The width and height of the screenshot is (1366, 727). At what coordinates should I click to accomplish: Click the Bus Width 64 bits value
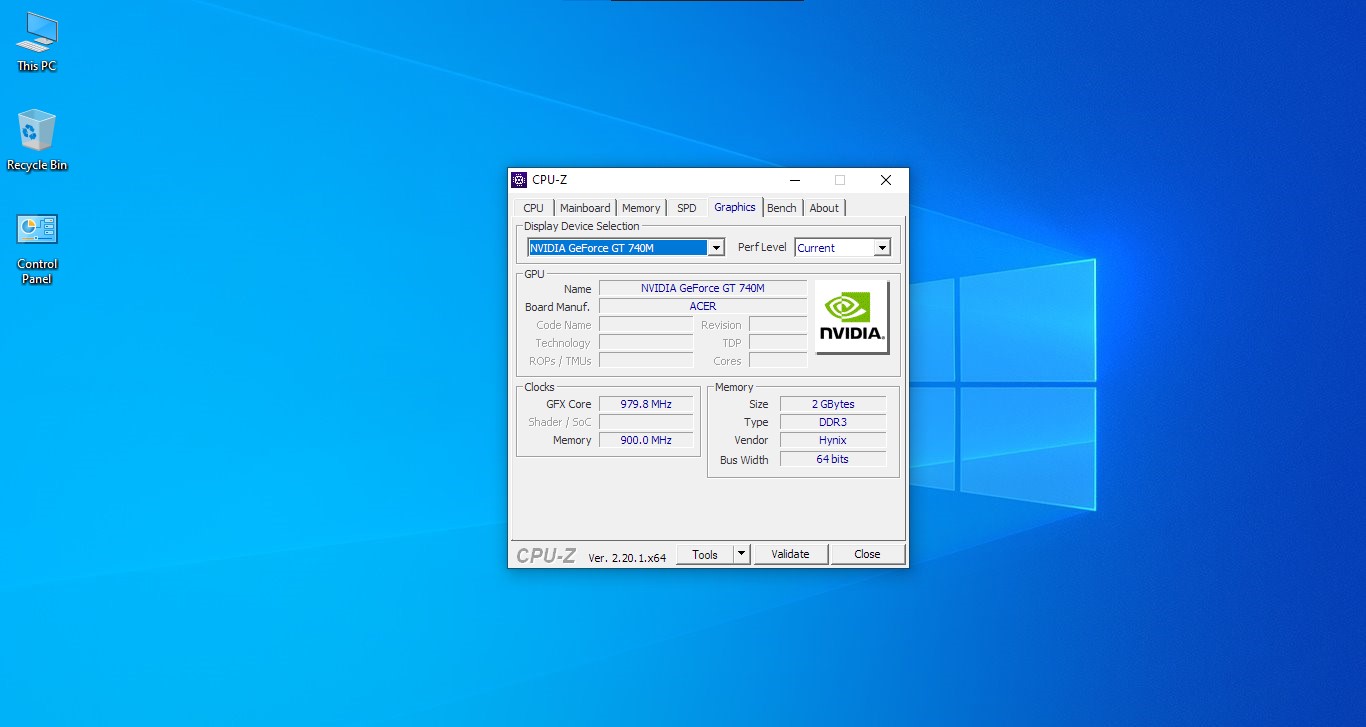(x=833, y=459)
